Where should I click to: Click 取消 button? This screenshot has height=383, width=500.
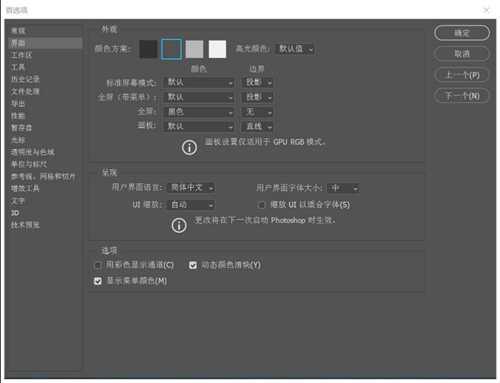coord(462,54)
